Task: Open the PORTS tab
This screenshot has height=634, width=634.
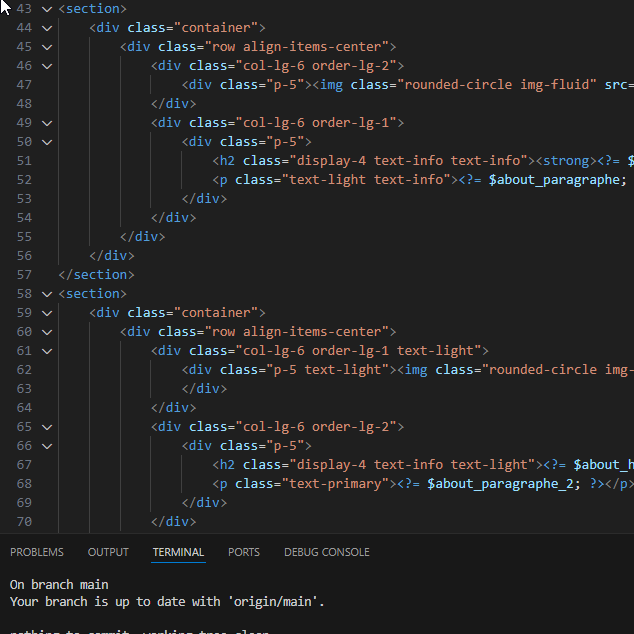Action: click(x=244, y=552)
